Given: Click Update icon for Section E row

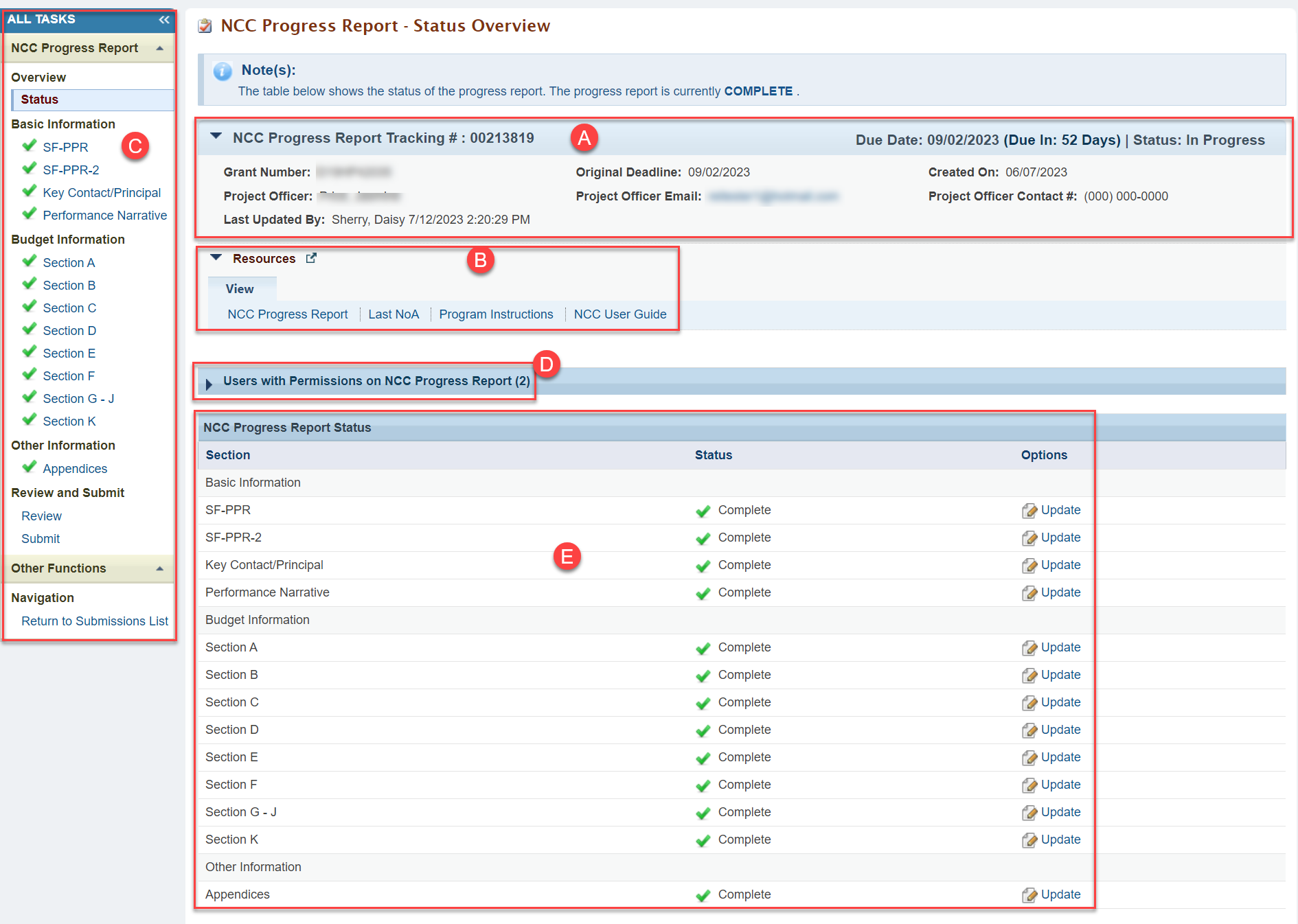Looking at the screenshot, I should tap(1029, 758).
